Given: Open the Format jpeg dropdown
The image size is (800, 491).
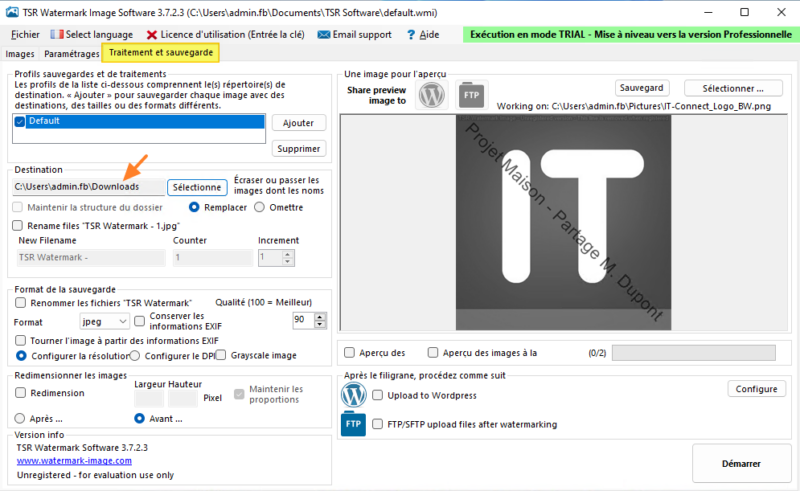Looking at the screenshot, I should coord(104,322).
